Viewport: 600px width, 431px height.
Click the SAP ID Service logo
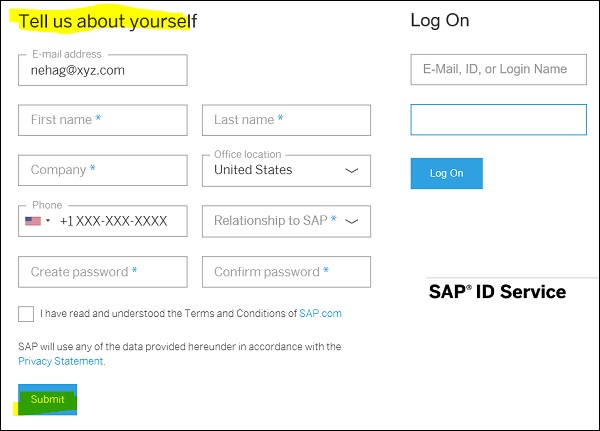(497, 292)
